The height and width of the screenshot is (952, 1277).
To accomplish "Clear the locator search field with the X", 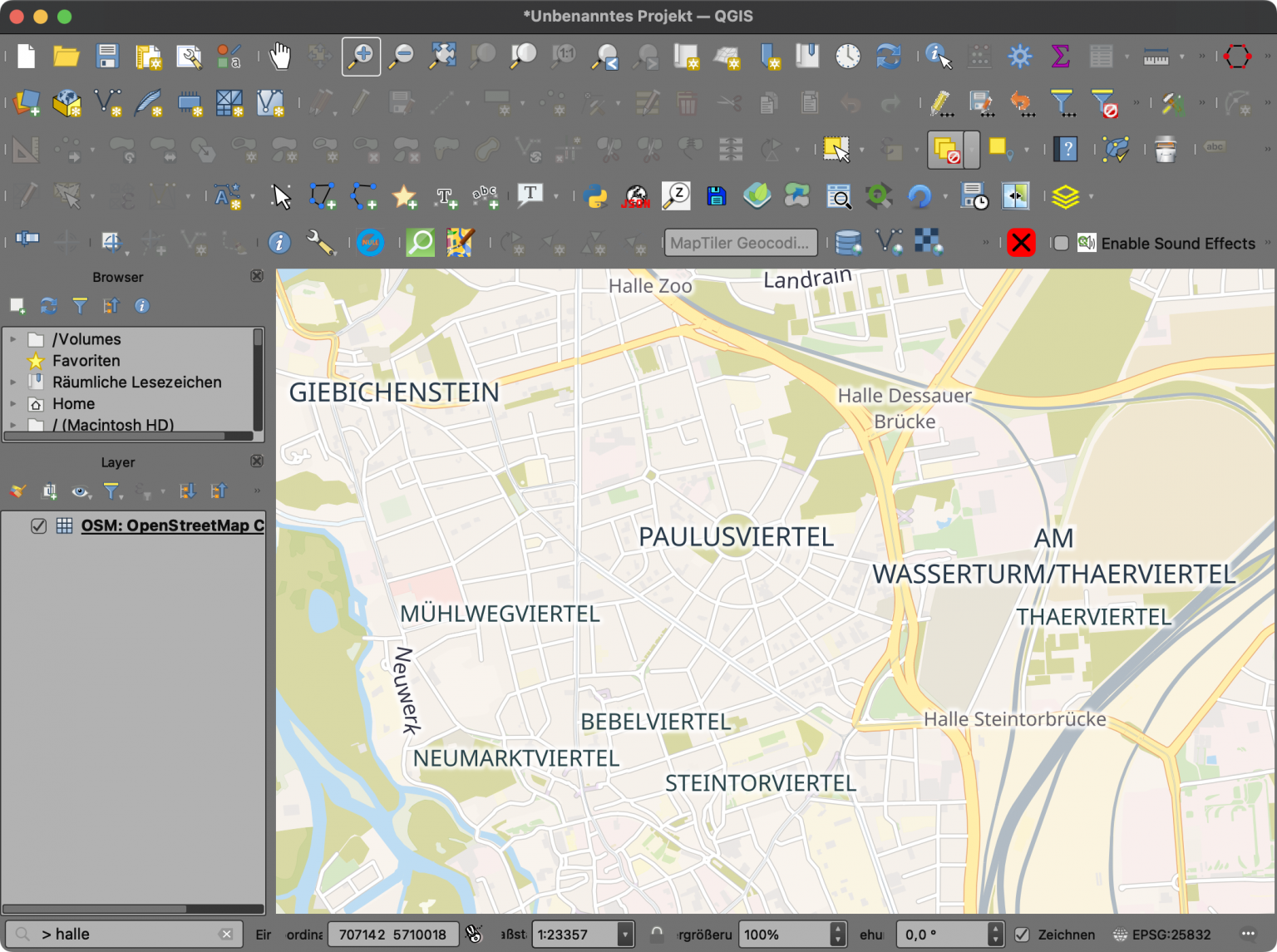I will coord(226,935).
